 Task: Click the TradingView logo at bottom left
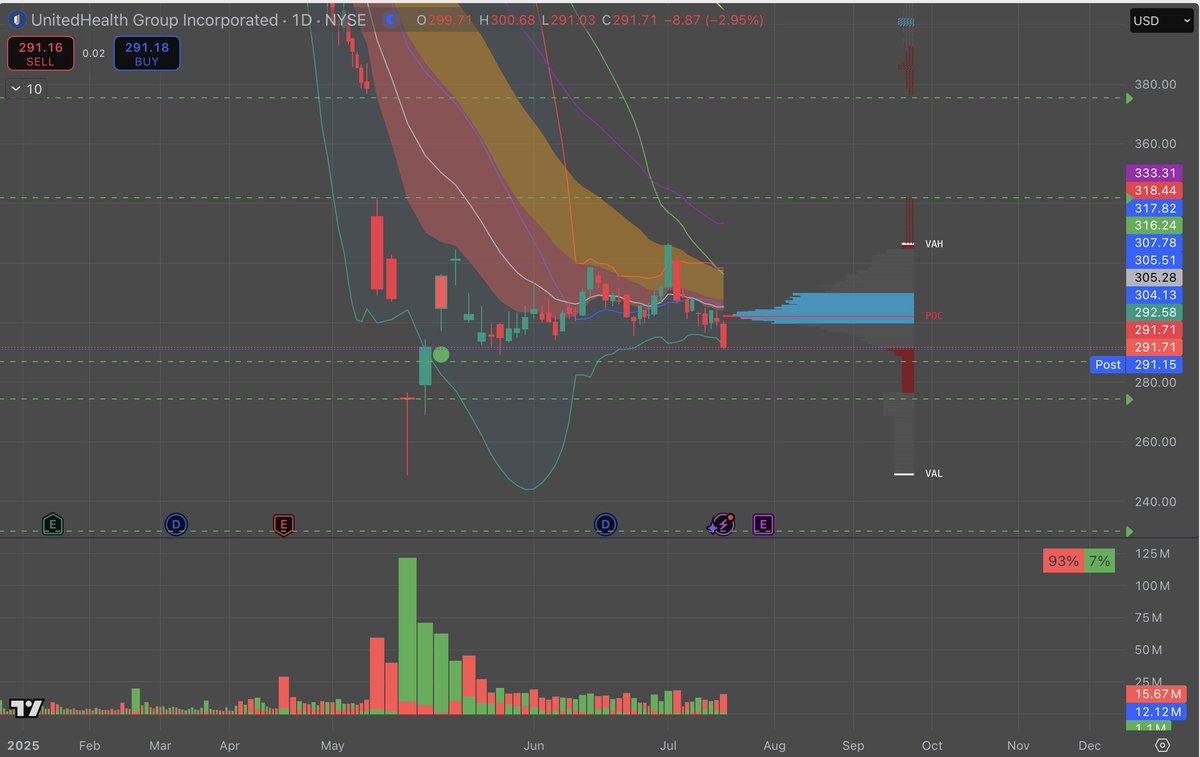point(26,708)
